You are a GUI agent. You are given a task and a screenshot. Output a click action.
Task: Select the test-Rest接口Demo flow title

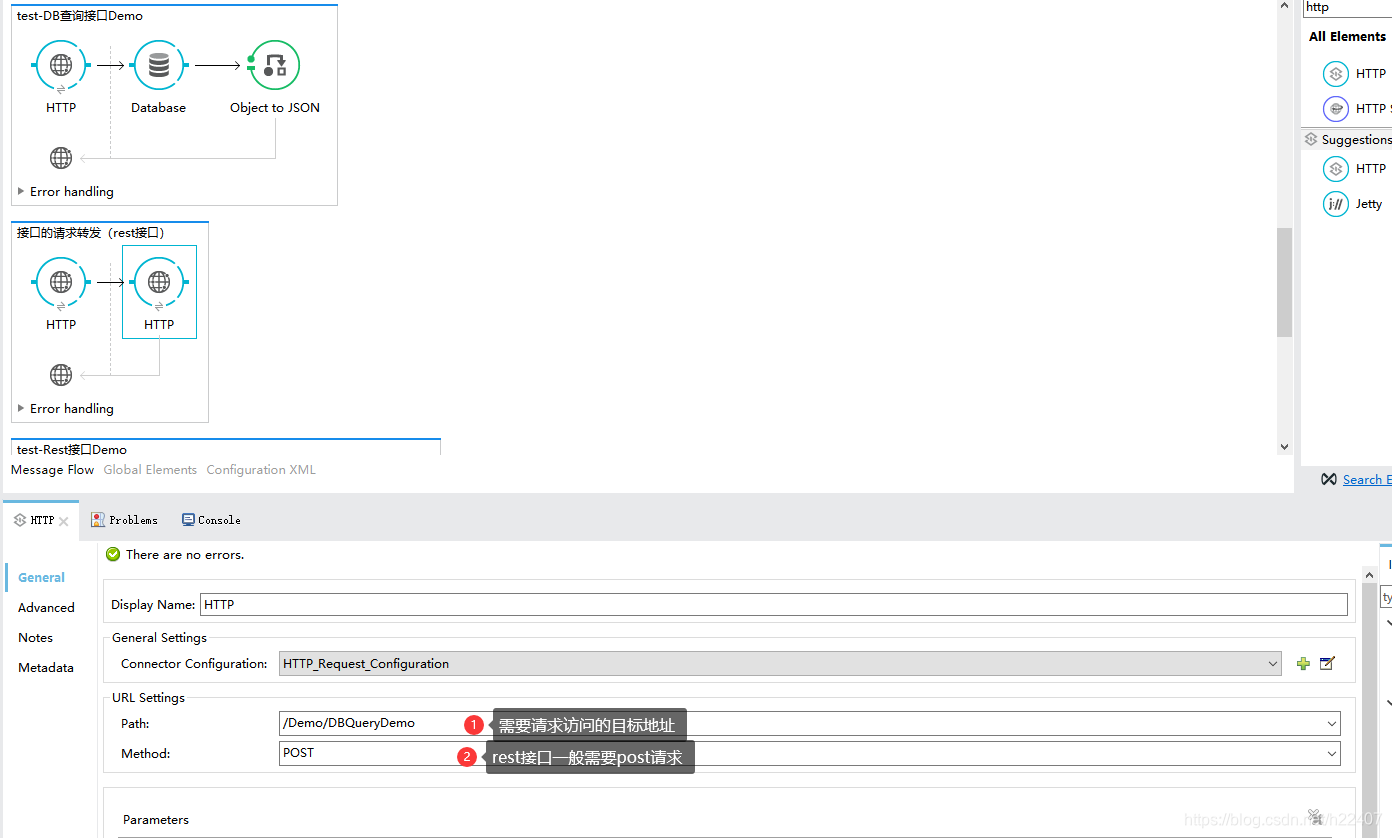pyautogui.click(x=72, y=449)
